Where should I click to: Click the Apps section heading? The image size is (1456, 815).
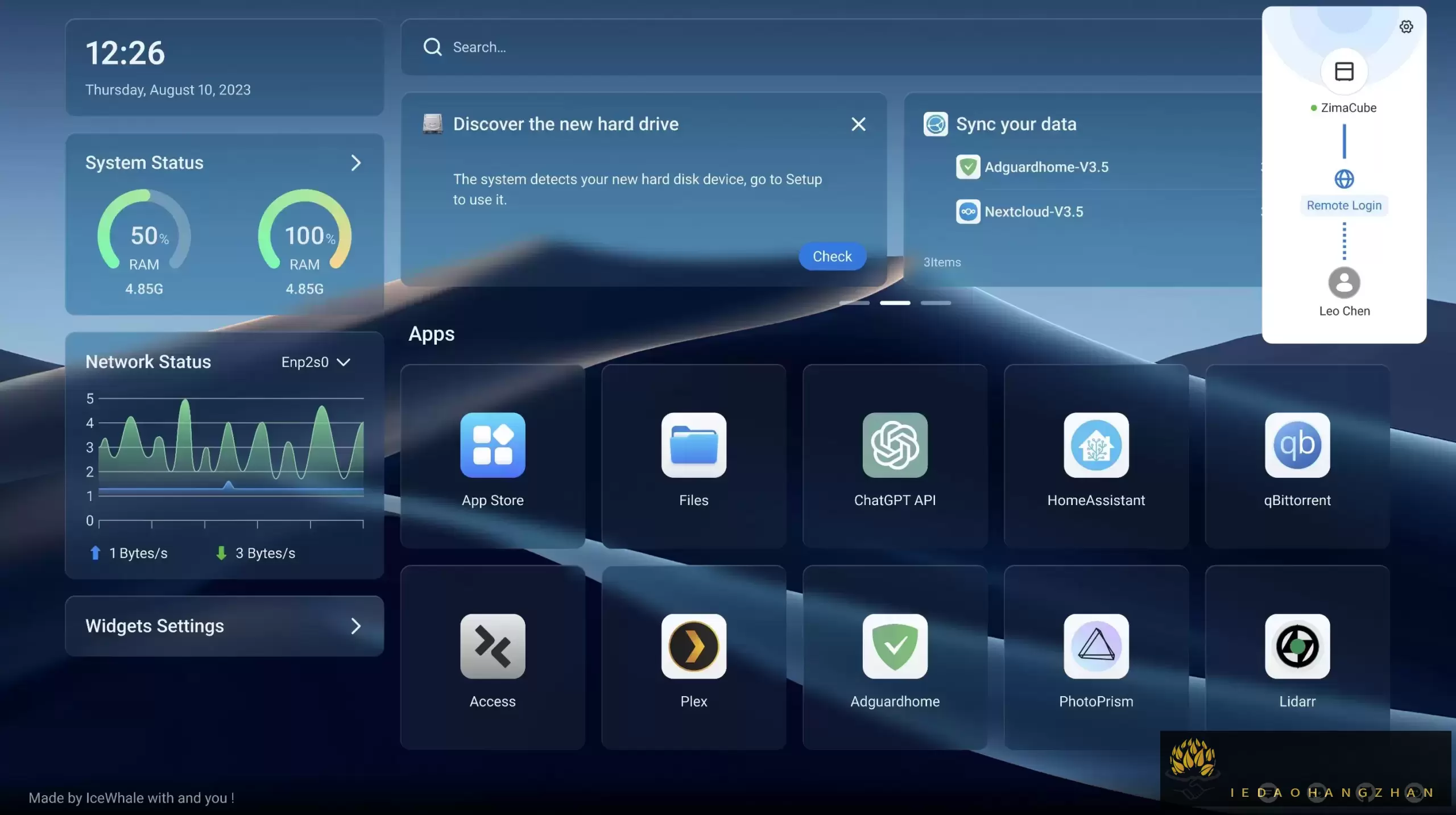(431, 334)
